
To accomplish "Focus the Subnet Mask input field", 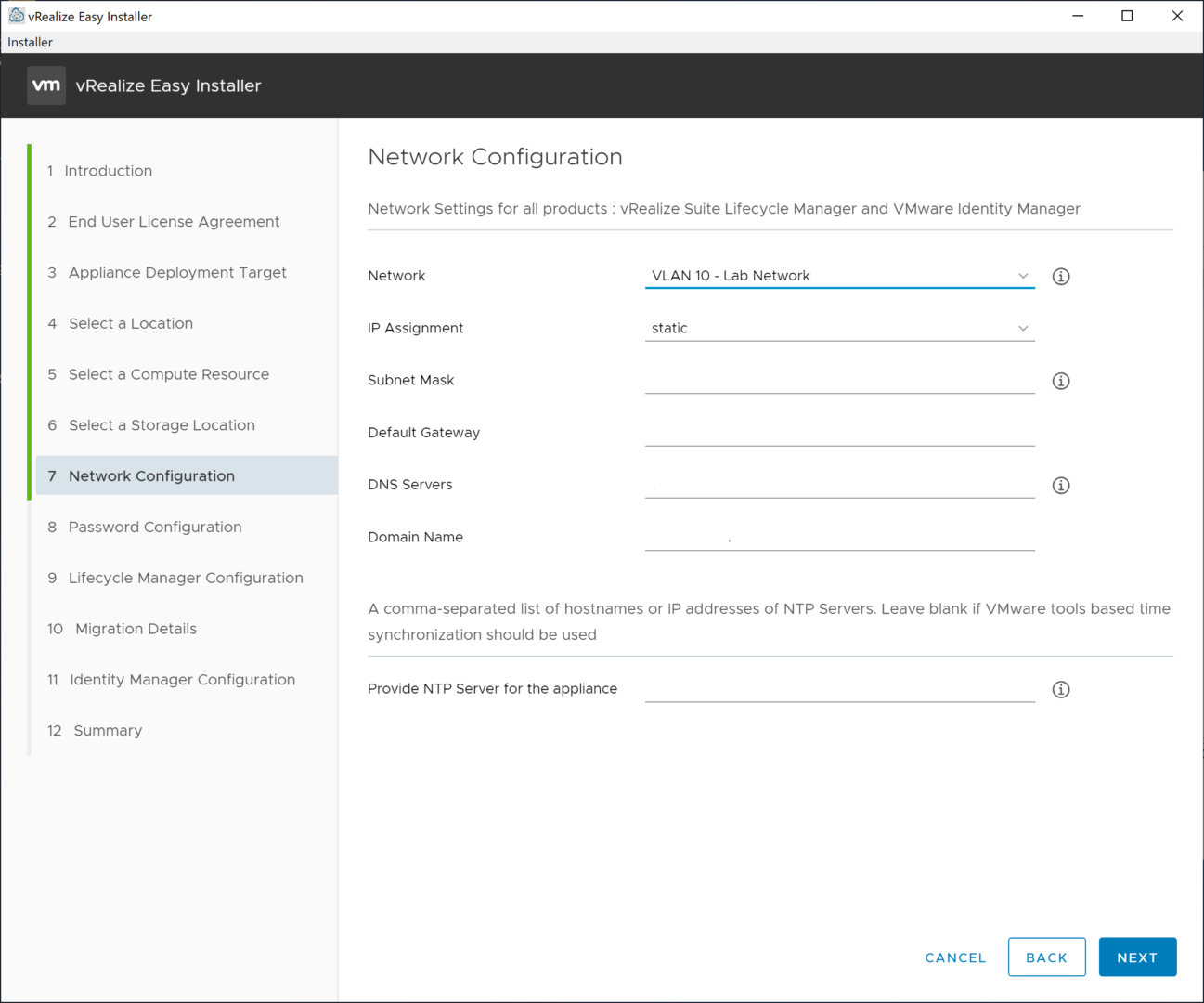I will coord(839,380).
